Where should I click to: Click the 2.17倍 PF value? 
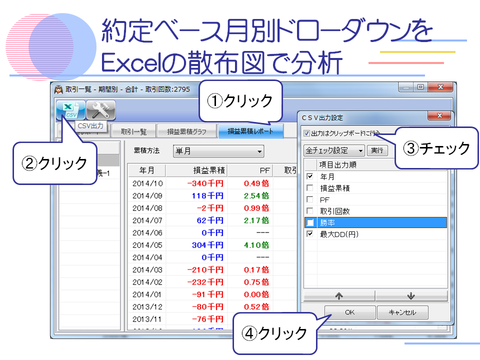click(256, 220)
